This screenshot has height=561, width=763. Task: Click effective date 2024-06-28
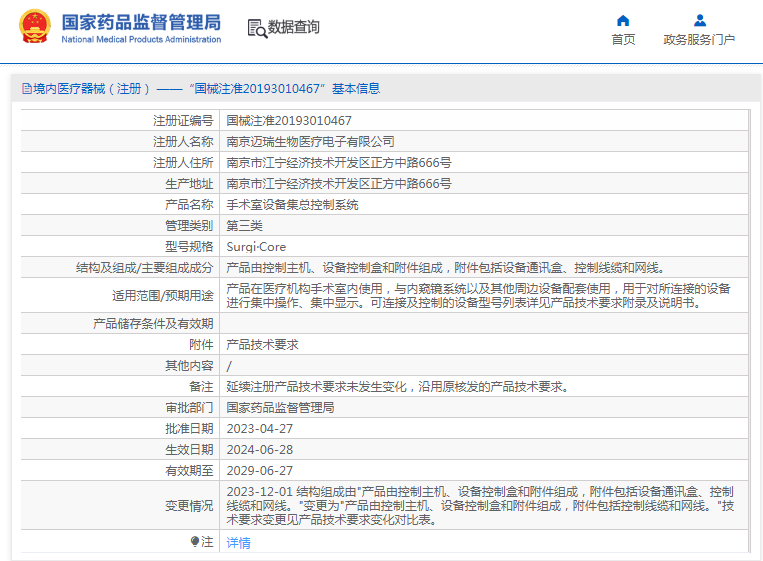[260, 450]
